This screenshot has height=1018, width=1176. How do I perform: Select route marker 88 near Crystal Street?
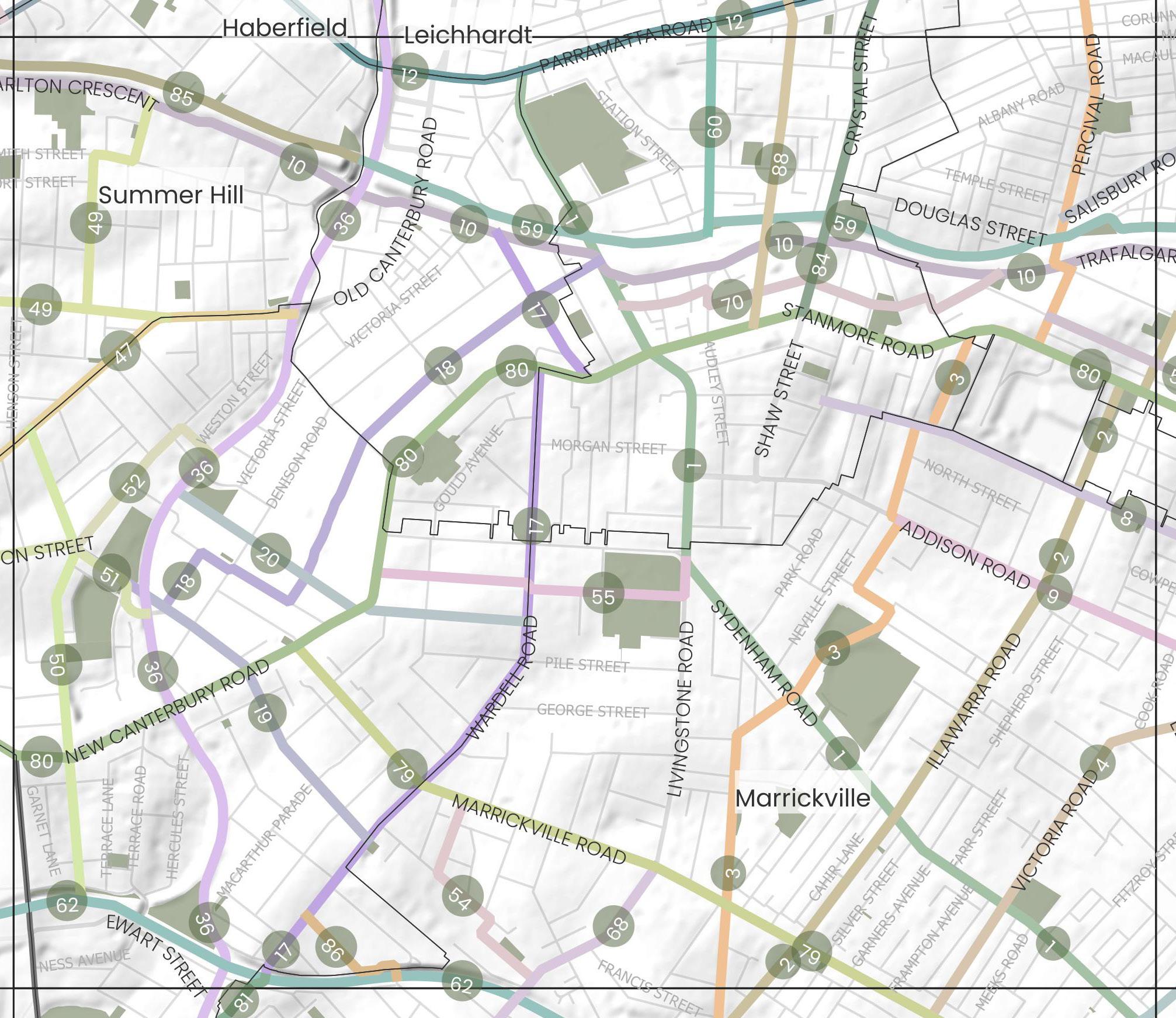(x=775, y=164)
